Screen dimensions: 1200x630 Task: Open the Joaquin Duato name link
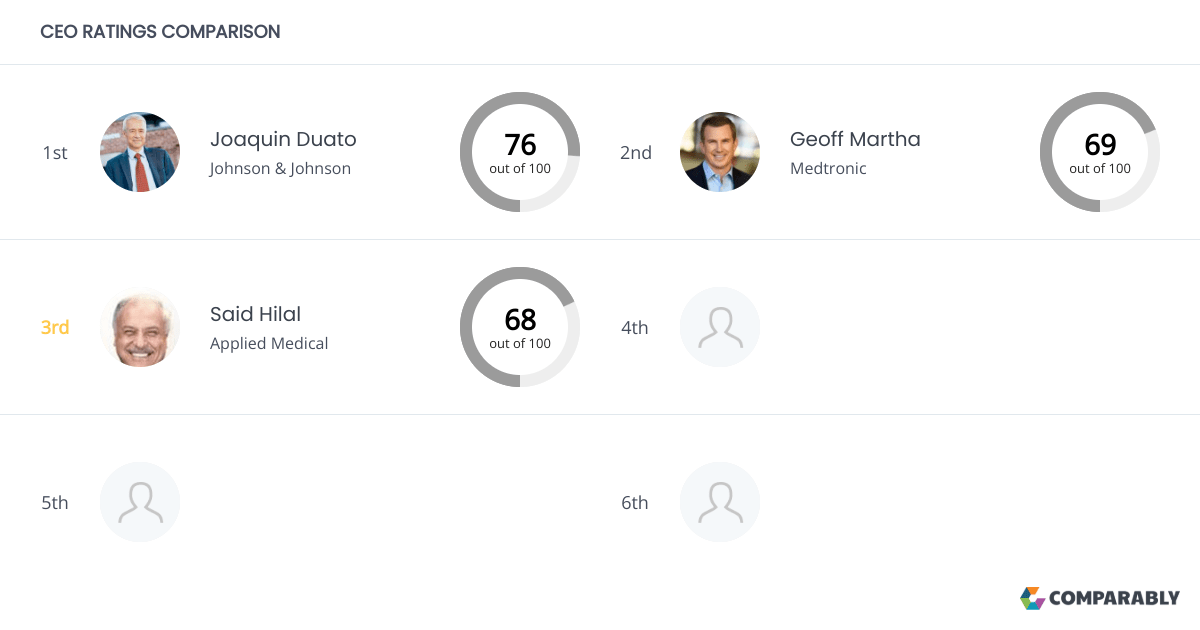[x=283, y=139]
